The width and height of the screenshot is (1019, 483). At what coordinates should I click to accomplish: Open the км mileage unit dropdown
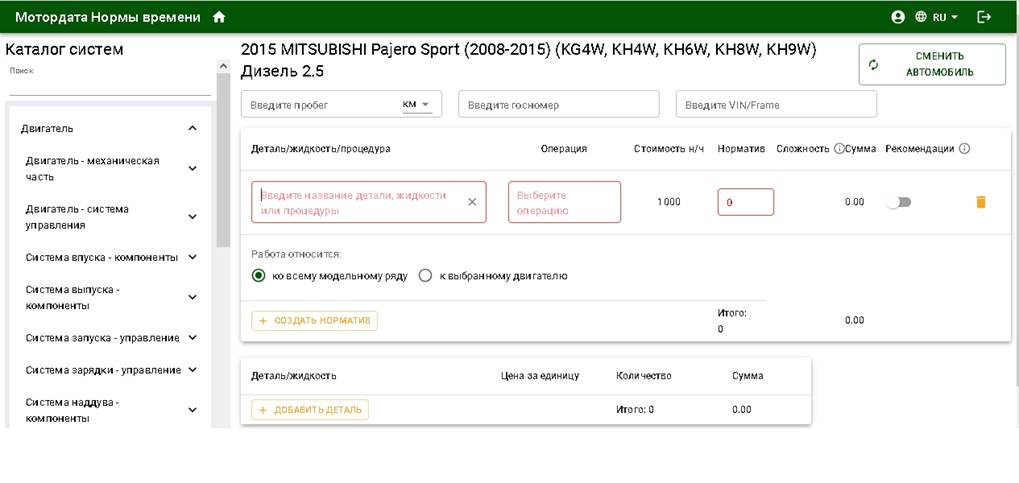pyautogui.click(x=417, y=104)
